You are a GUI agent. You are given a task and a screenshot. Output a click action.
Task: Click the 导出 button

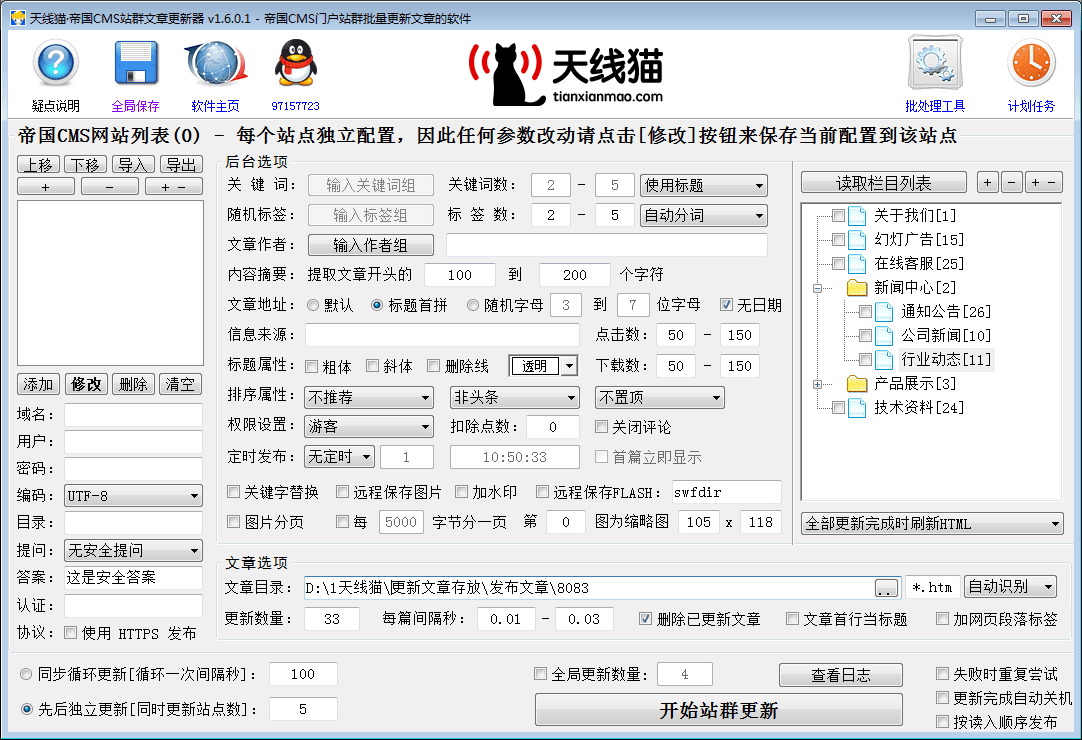pos(181,165)
